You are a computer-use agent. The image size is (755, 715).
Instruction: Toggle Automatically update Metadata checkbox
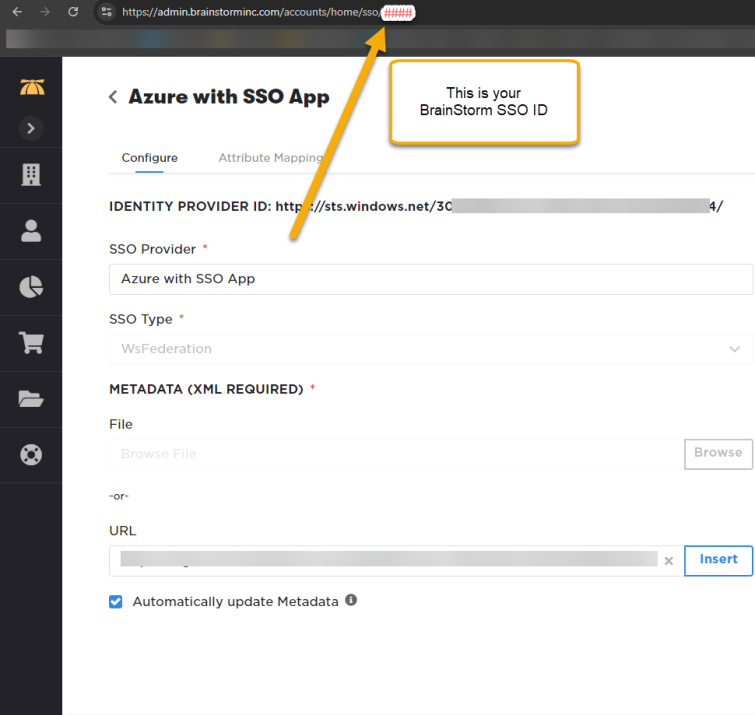(x=116, y=602)
